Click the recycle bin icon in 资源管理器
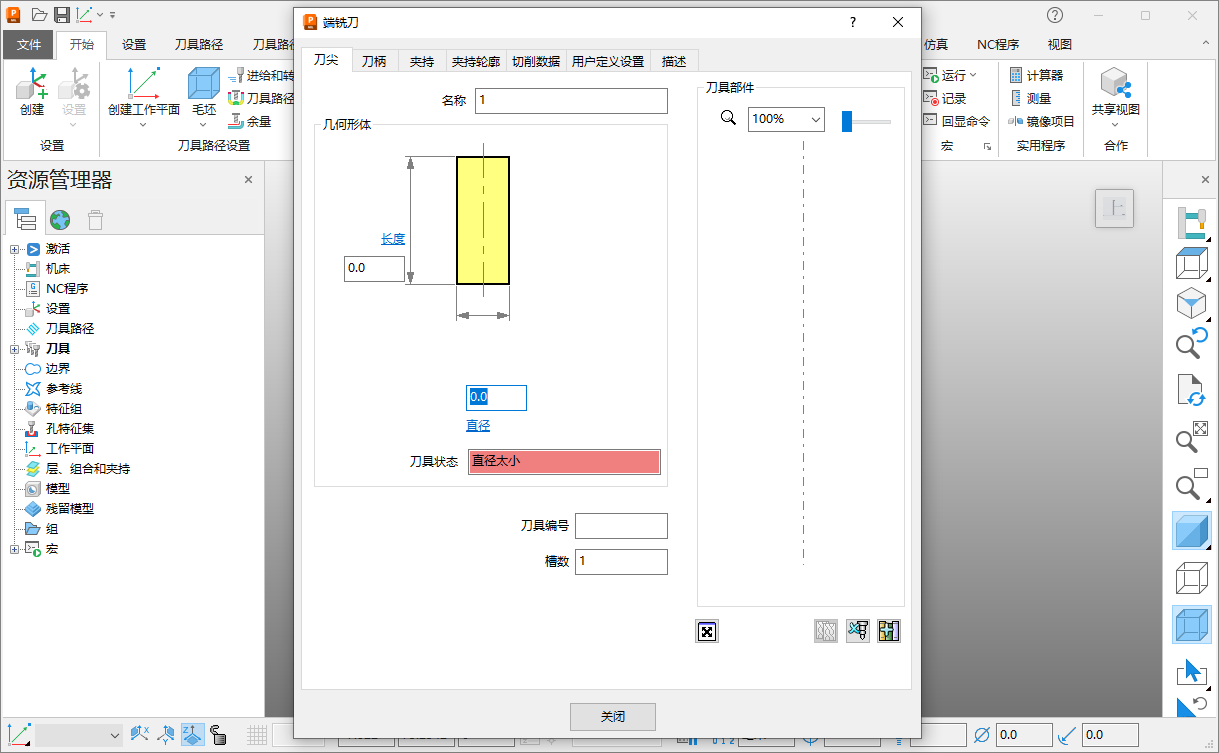Viewport: 1219px width, 753px height. [x=95, y=220]
